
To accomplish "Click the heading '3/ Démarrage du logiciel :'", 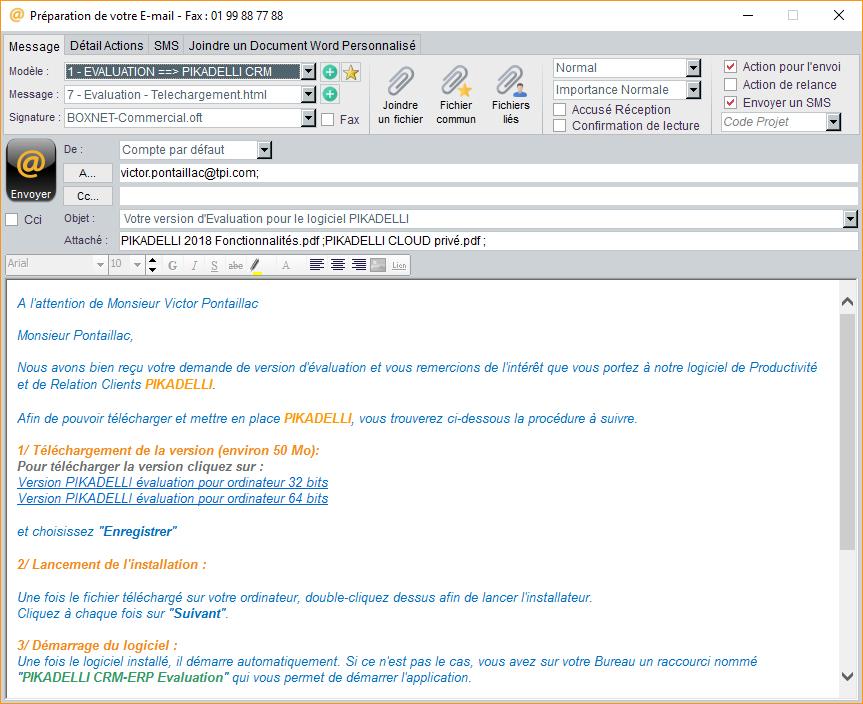I will pos(97,645).
